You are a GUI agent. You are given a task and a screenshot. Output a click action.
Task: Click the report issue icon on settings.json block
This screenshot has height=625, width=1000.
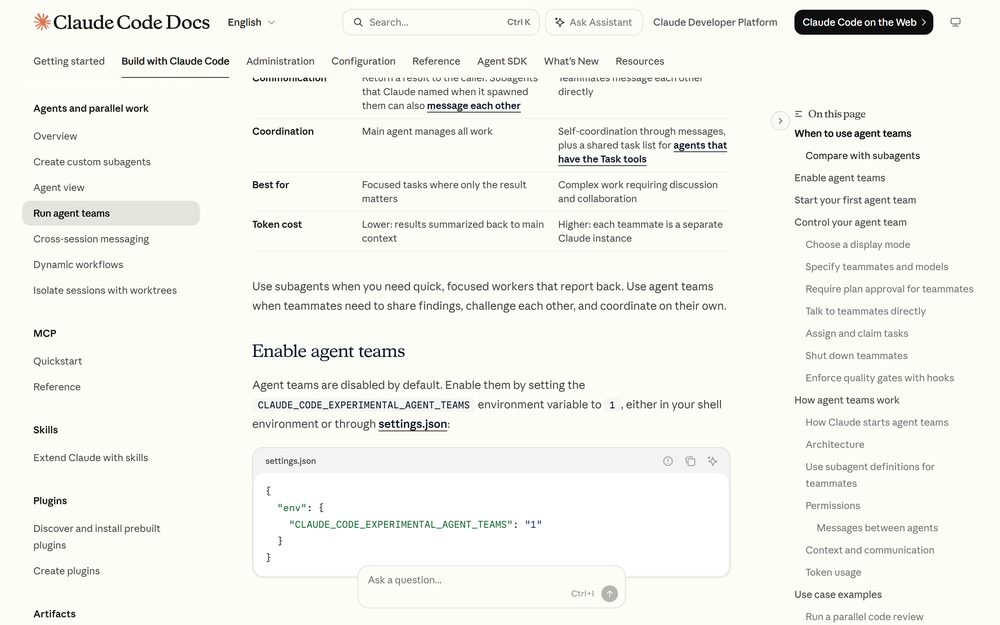[668, 461]
